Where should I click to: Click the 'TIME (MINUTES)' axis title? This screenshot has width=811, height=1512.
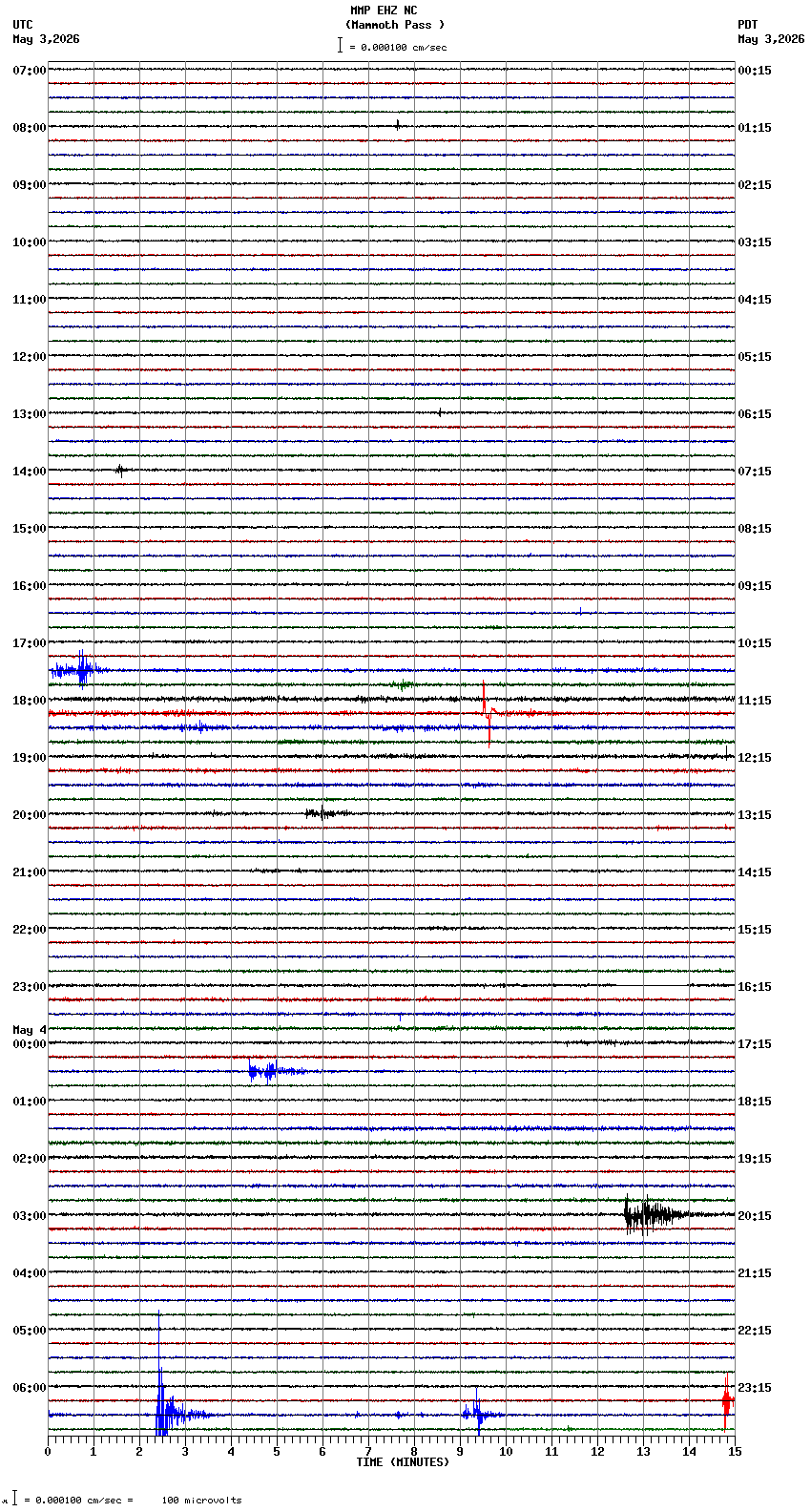[x=403, y=1462]
